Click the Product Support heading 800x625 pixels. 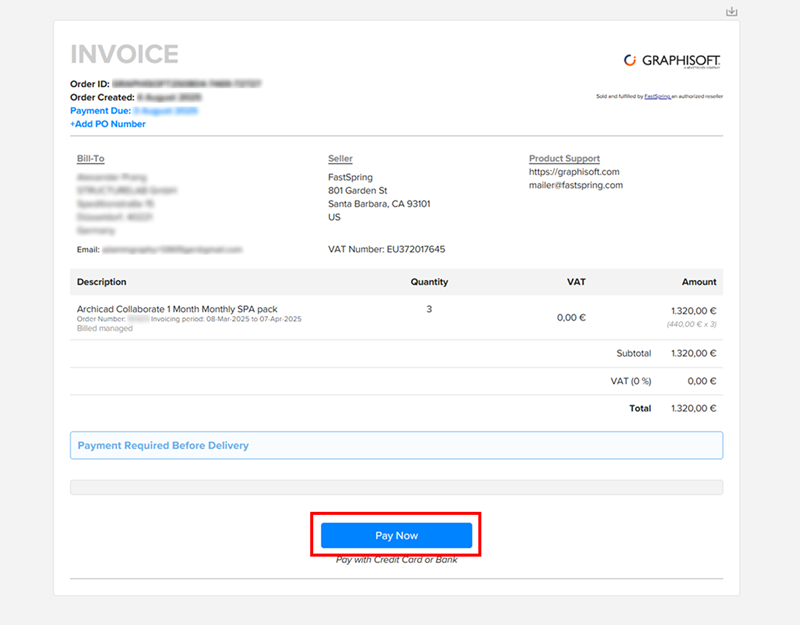coord(564,159)
